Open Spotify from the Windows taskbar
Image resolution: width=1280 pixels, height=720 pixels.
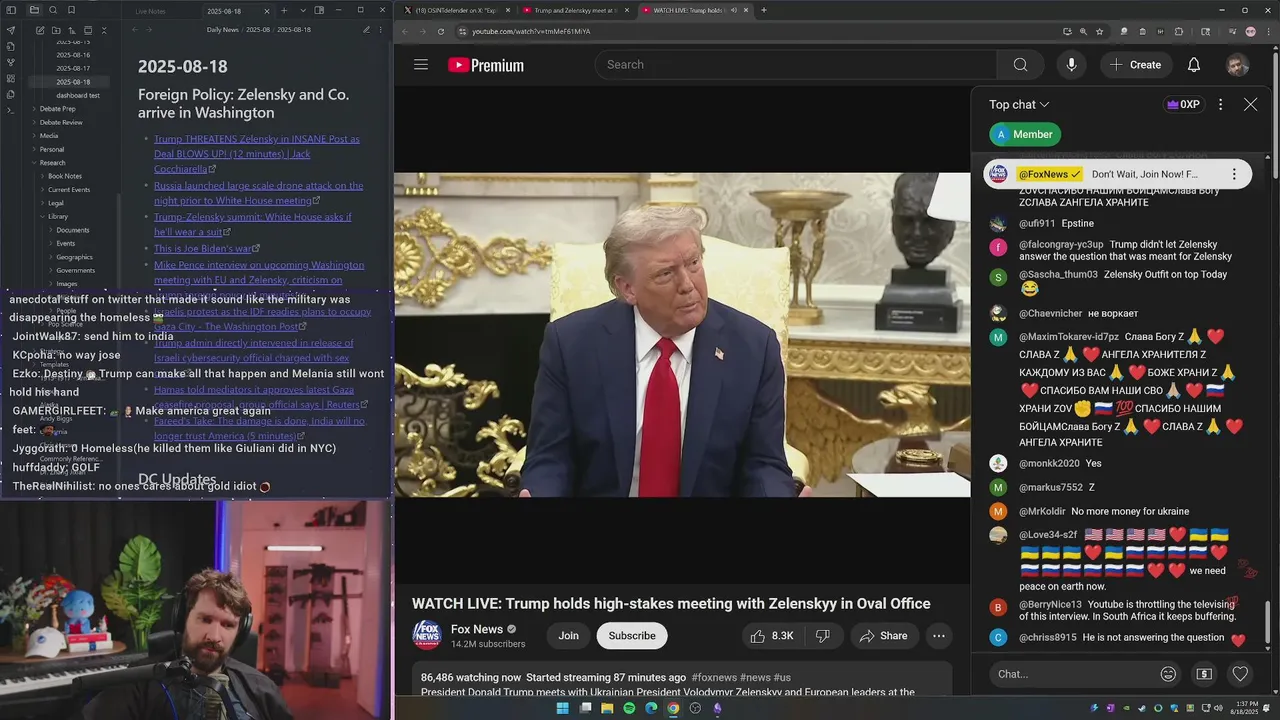pos(629,708)
